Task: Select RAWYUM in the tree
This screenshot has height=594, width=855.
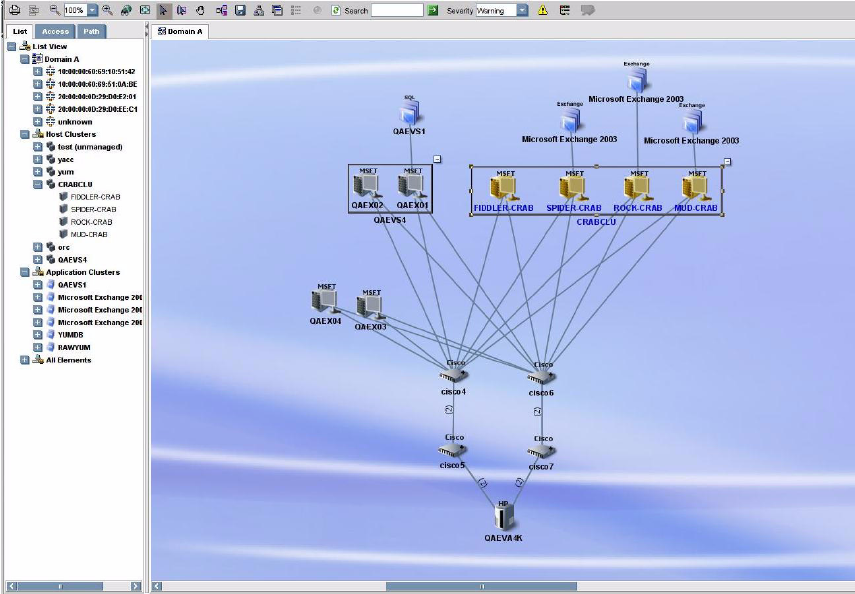Action: point(74,347)
